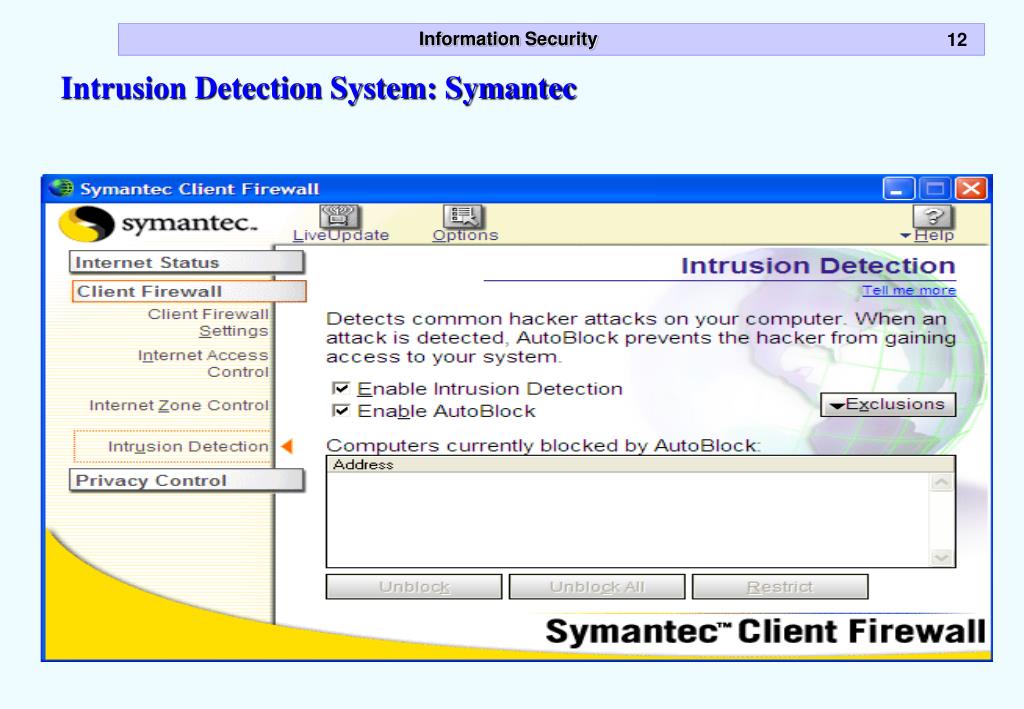Click scroll down arrow in blocked list
Viewport: 1024px width, 709px height.
coord(941,557)
